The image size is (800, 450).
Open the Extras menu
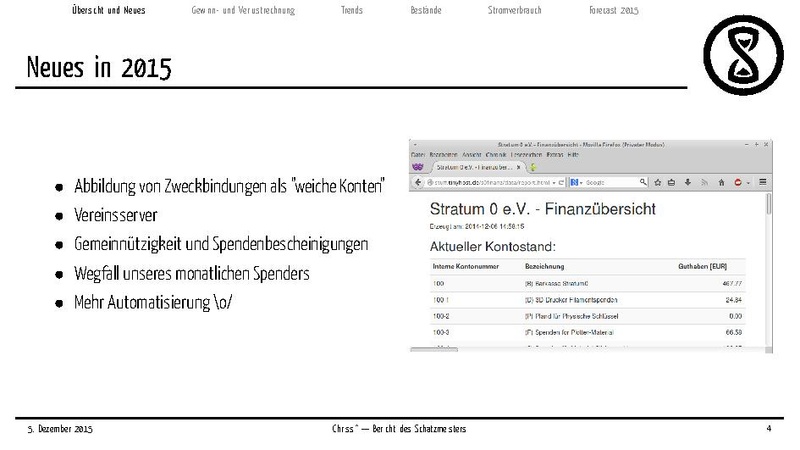pos(555,155)
